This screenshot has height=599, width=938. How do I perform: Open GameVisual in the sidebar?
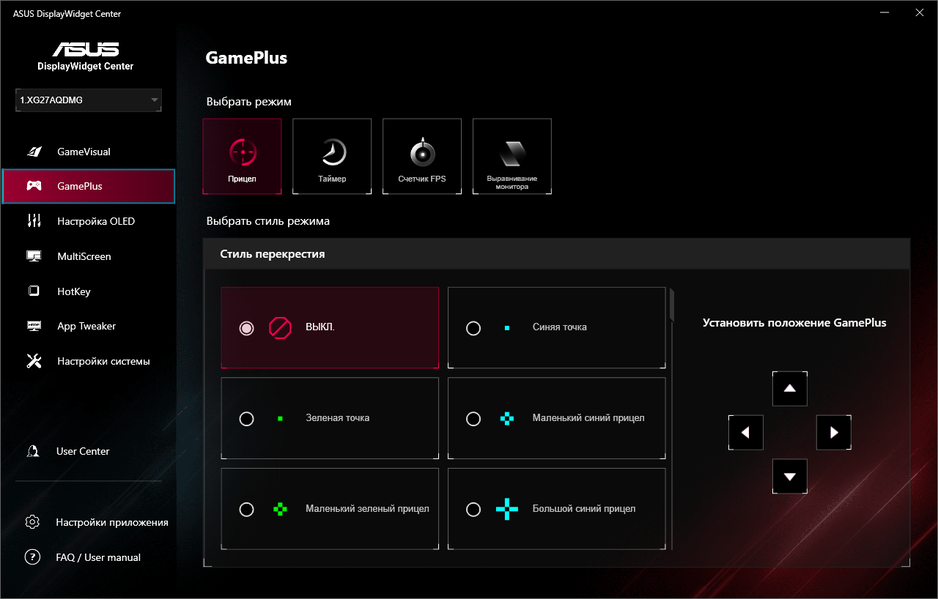tap(89, 152)
